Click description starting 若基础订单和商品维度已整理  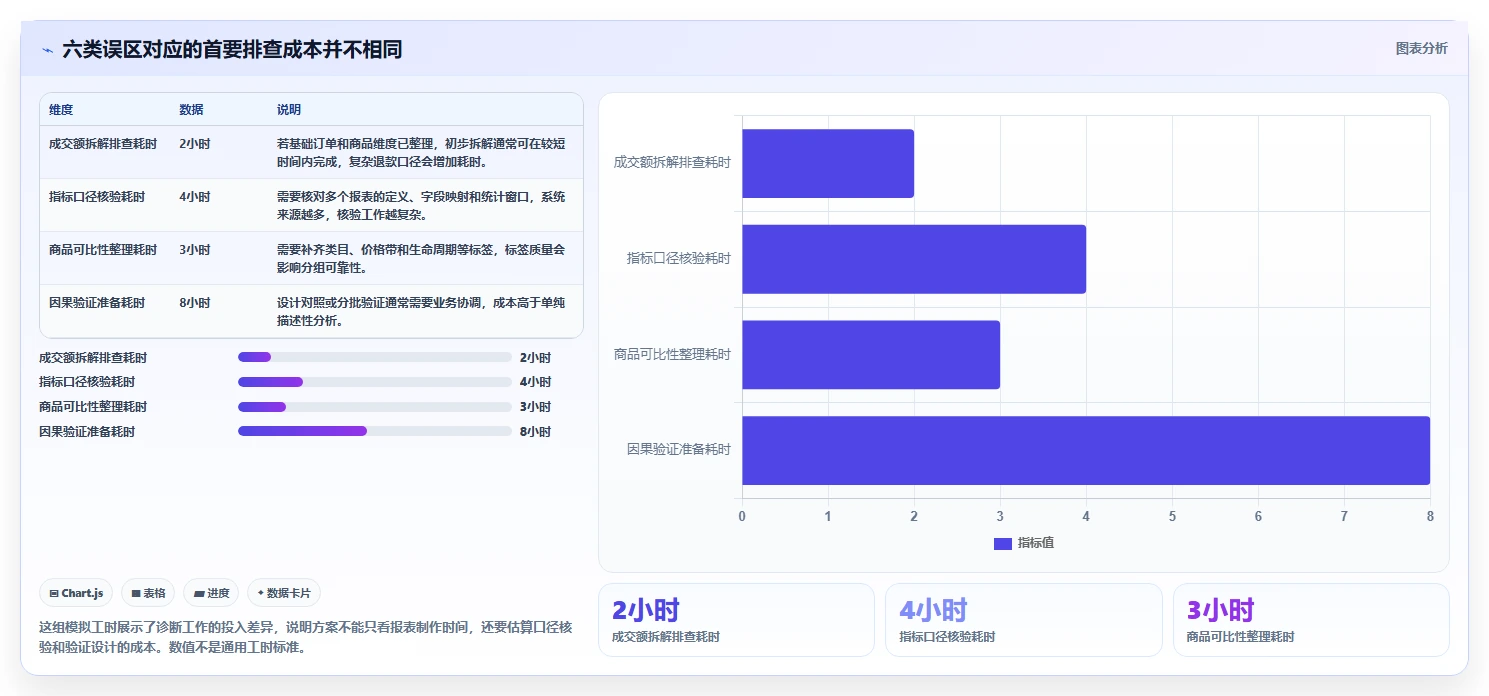pyautogui.click(x=421, y=153)
